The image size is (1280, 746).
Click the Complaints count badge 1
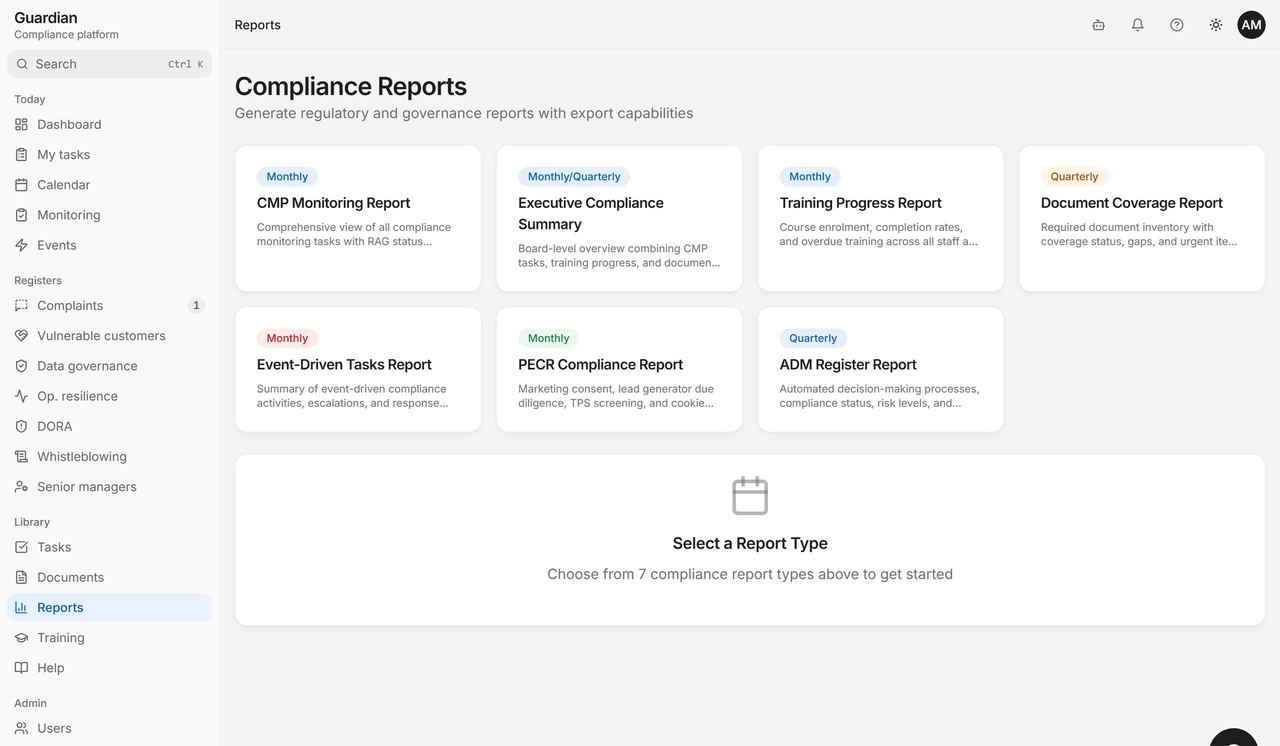pos(196,305)
